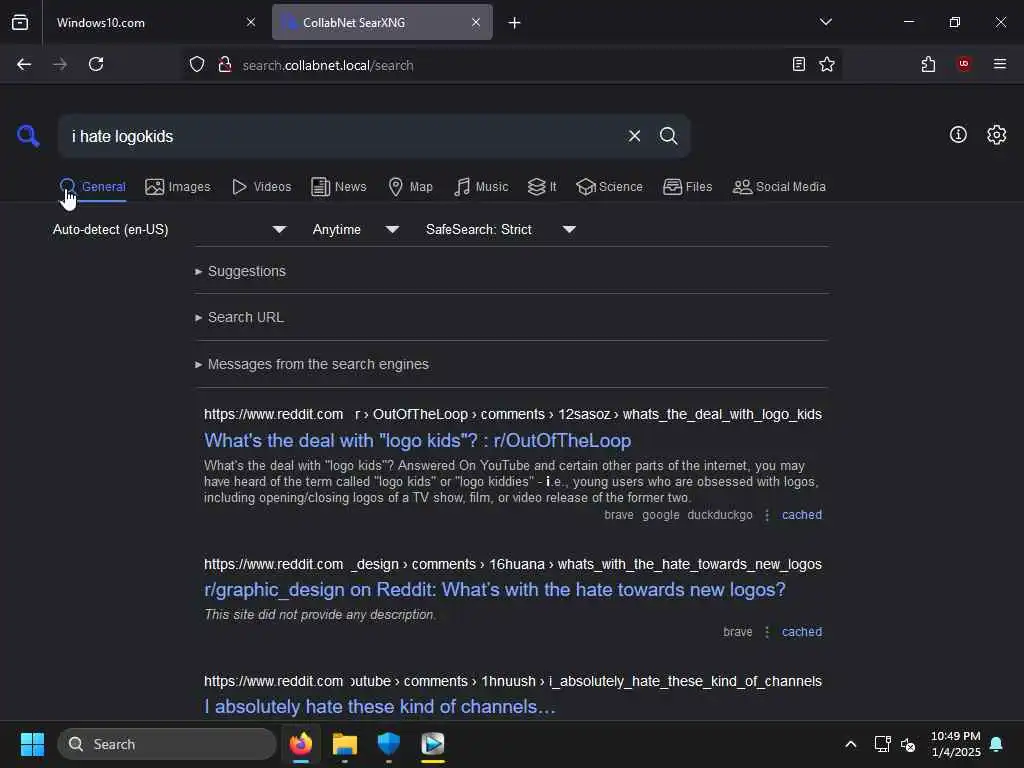The image size is (1024, 768).
Task: Click the network status tray icon
Action: 882,744
